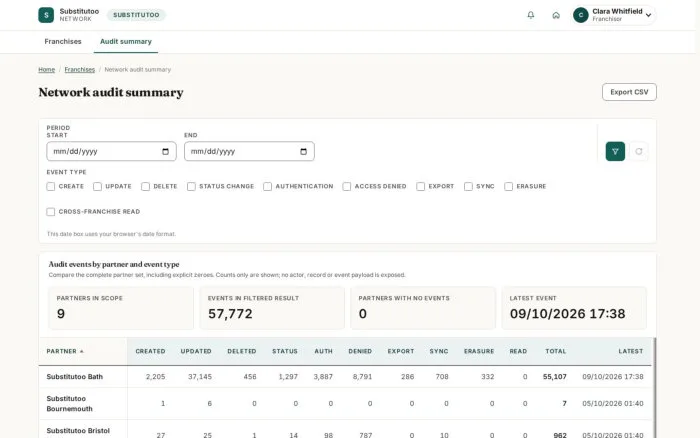Click the Partners in scope value 9

coord(61,314)
